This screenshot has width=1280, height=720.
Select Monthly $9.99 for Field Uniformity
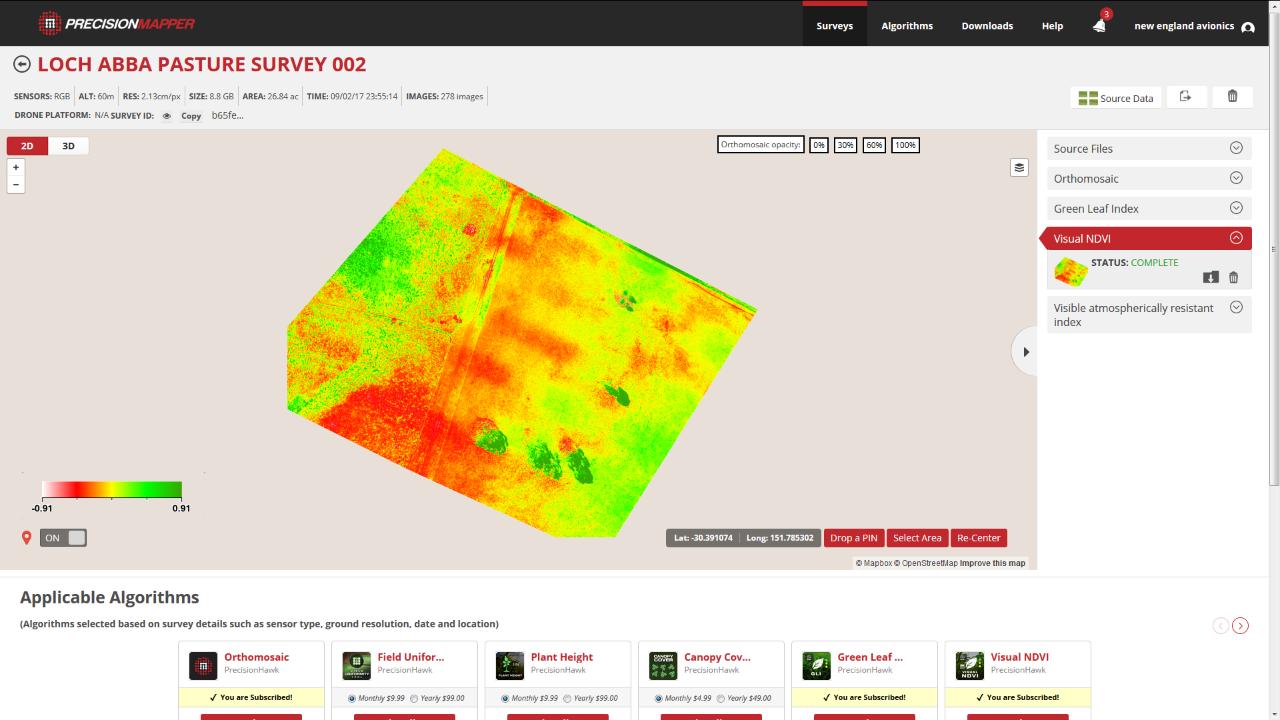(351, 699)
